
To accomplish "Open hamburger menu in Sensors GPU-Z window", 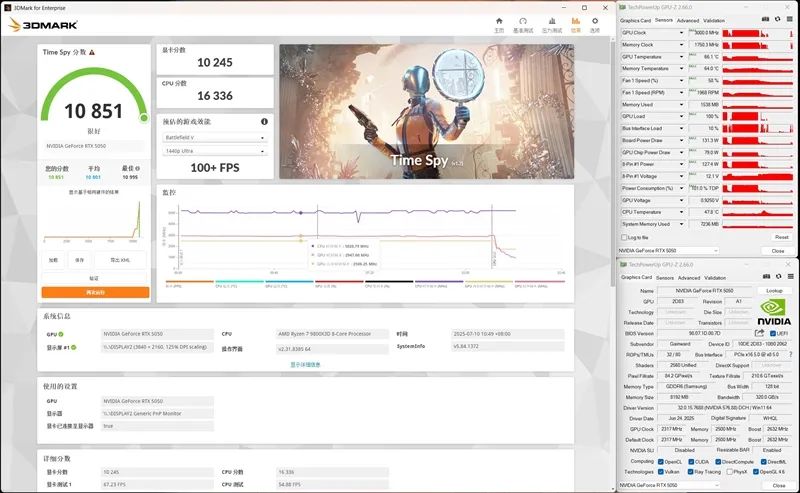I will coord(790,19).
